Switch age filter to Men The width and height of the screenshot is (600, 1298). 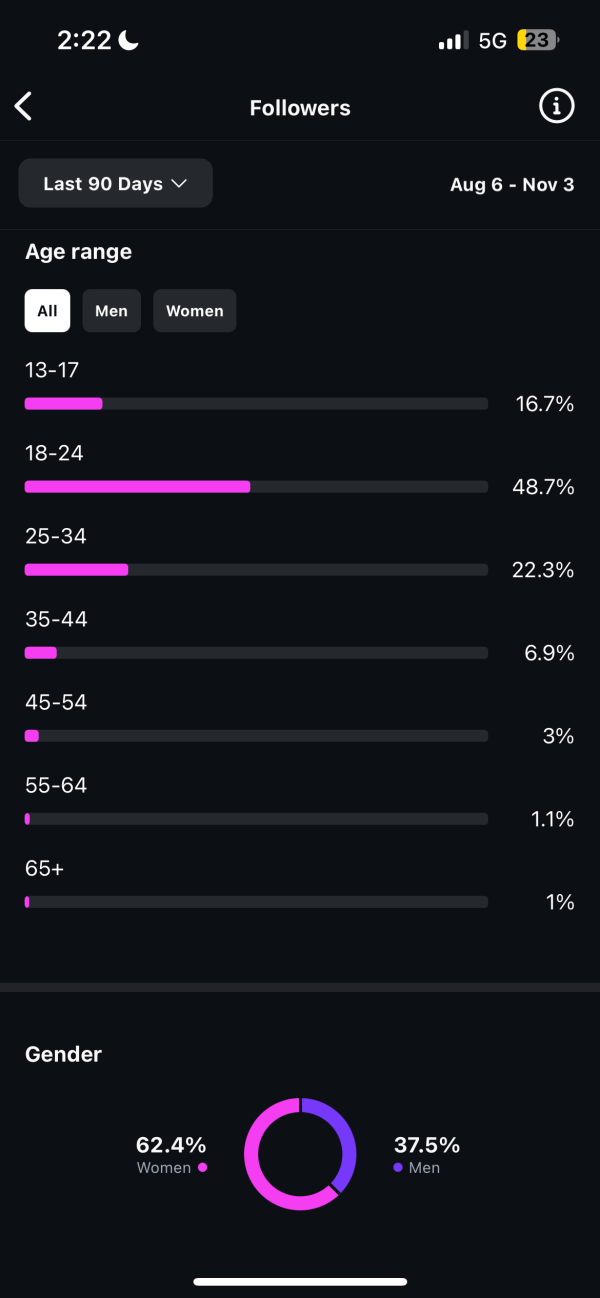[111, 311]
